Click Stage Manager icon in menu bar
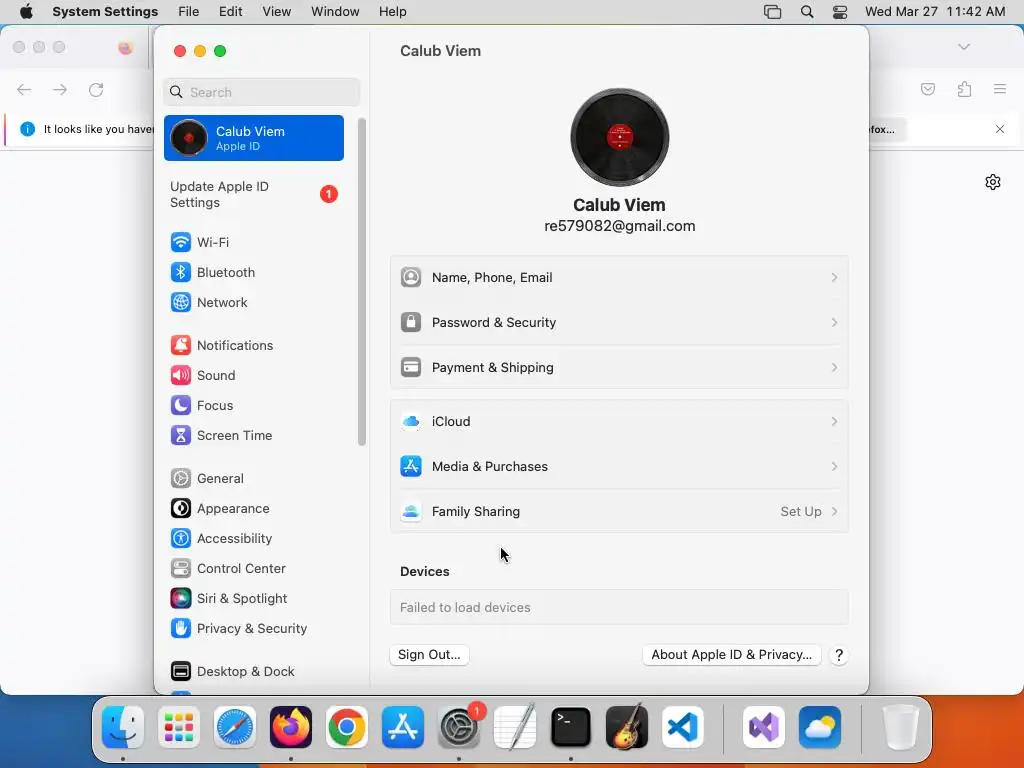The height and width of the screenshot is (768, 1024). 773,12
